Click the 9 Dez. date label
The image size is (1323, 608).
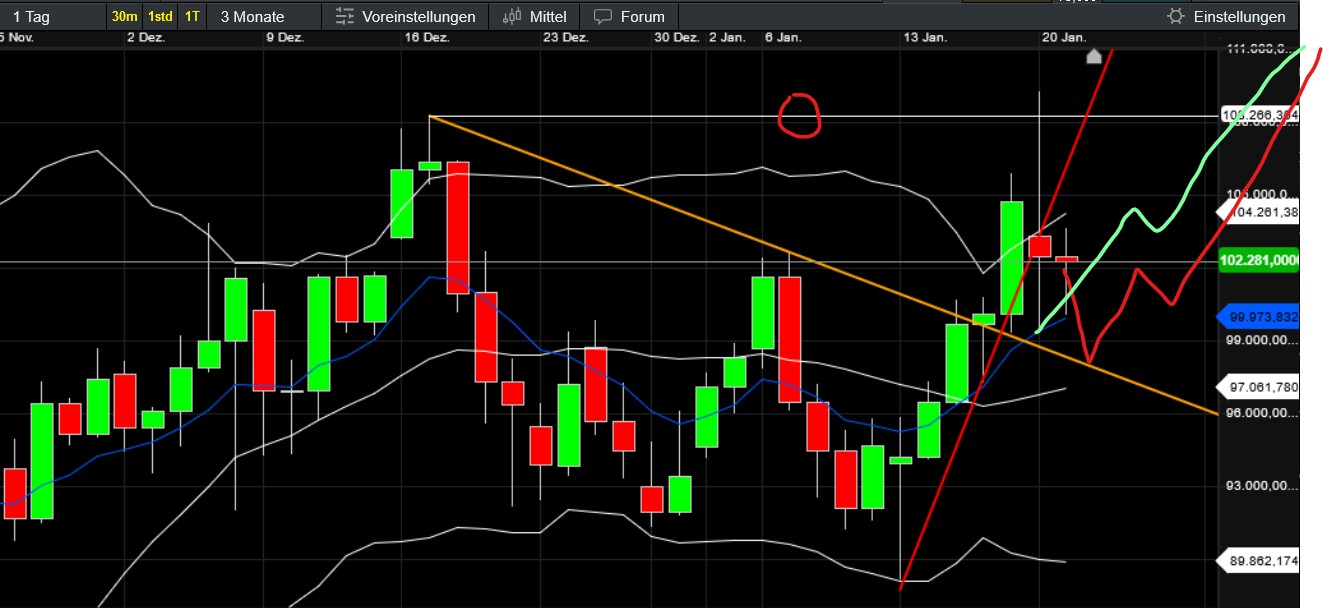tap(285, 37)
